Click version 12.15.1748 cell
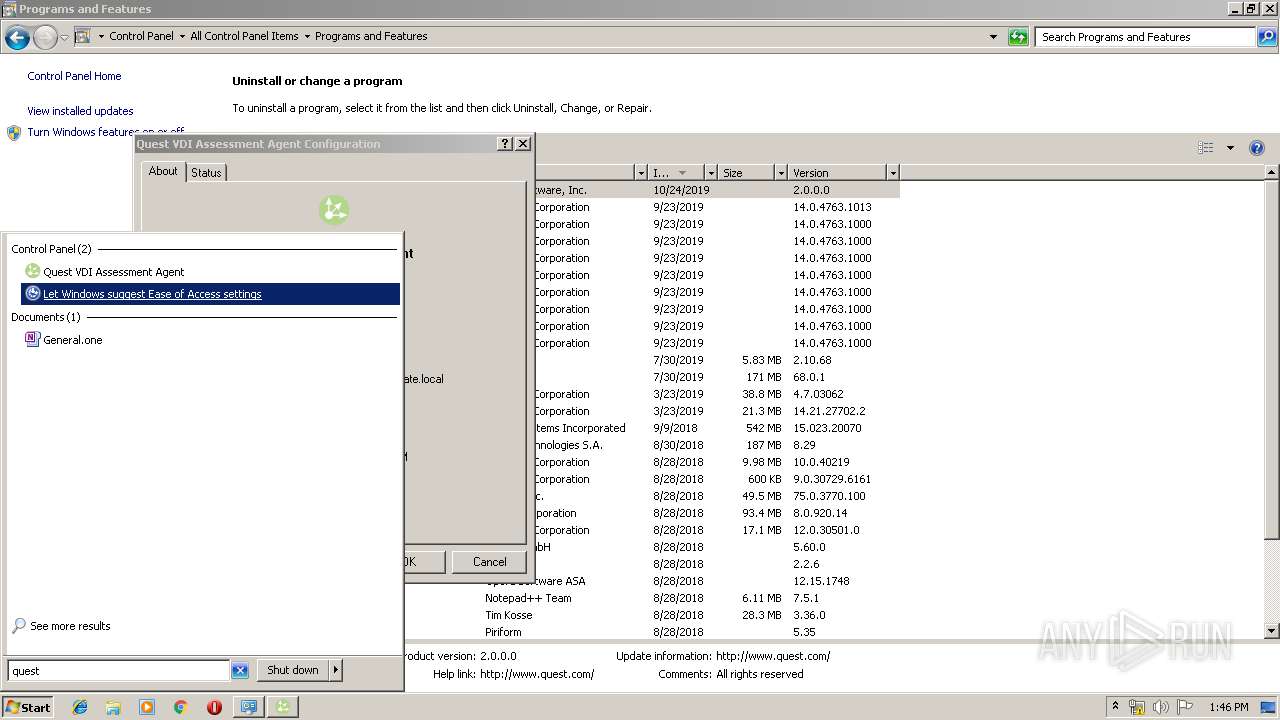This screenshot has height=720, width=1280. tap(820, 581)
